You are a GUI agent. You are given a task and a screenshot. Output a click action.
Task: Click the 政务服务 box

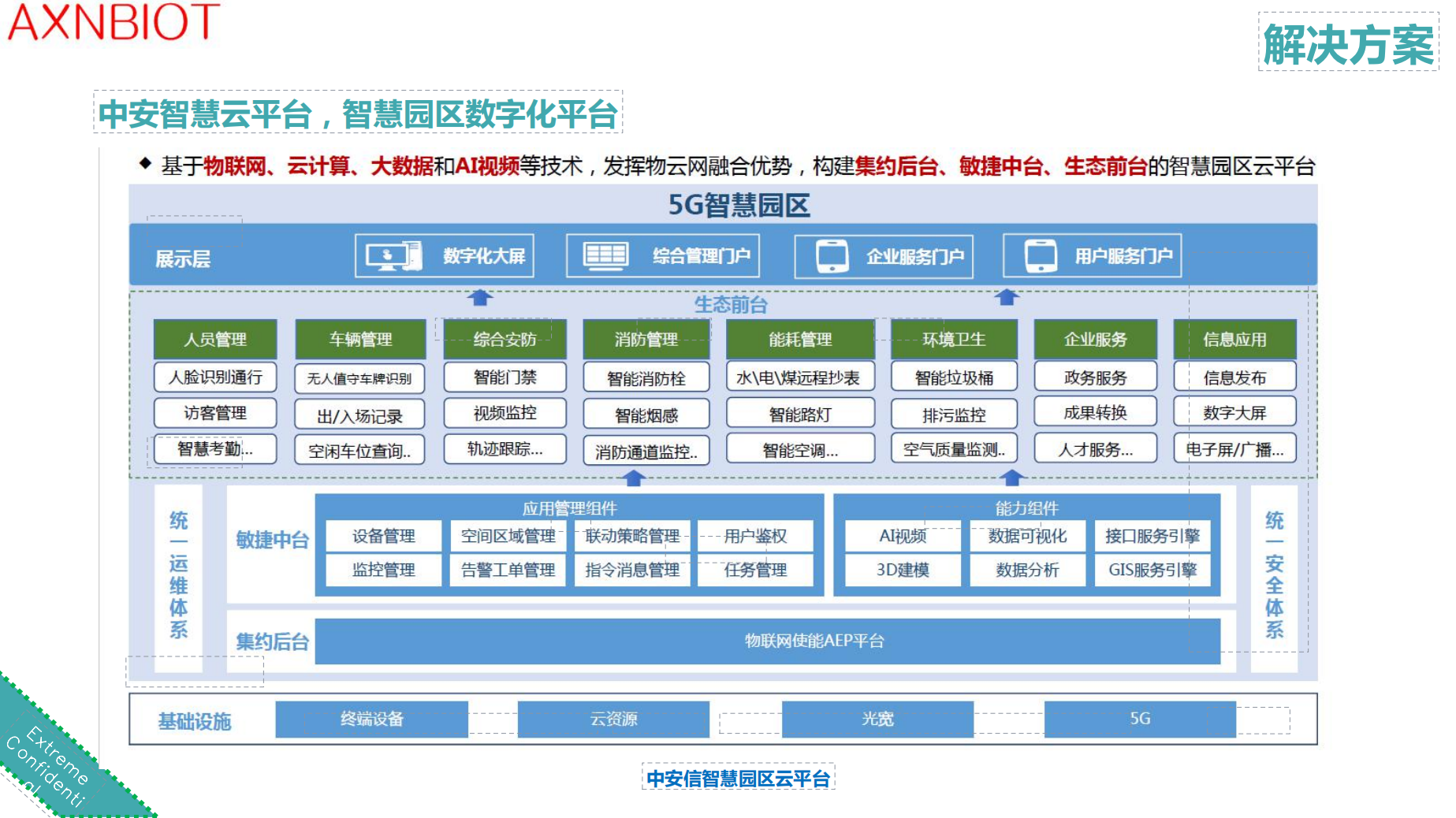tap(1095, 377)
